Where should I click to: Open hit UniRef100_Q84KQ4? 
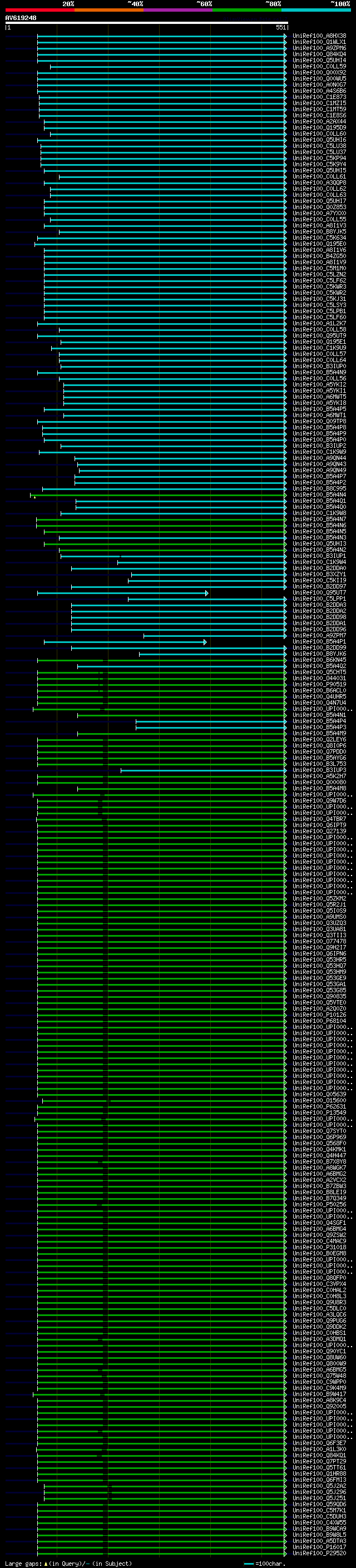point(319,54)
